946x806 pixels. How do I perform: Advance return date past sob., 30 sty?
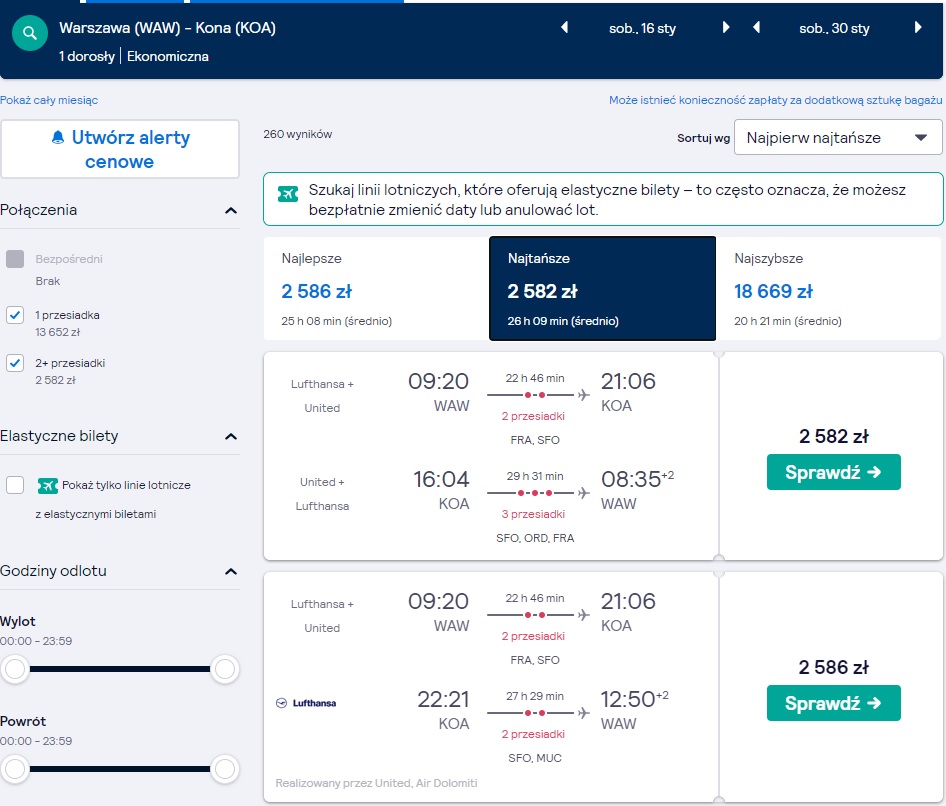pyautogui.click(x=918, y=27)
